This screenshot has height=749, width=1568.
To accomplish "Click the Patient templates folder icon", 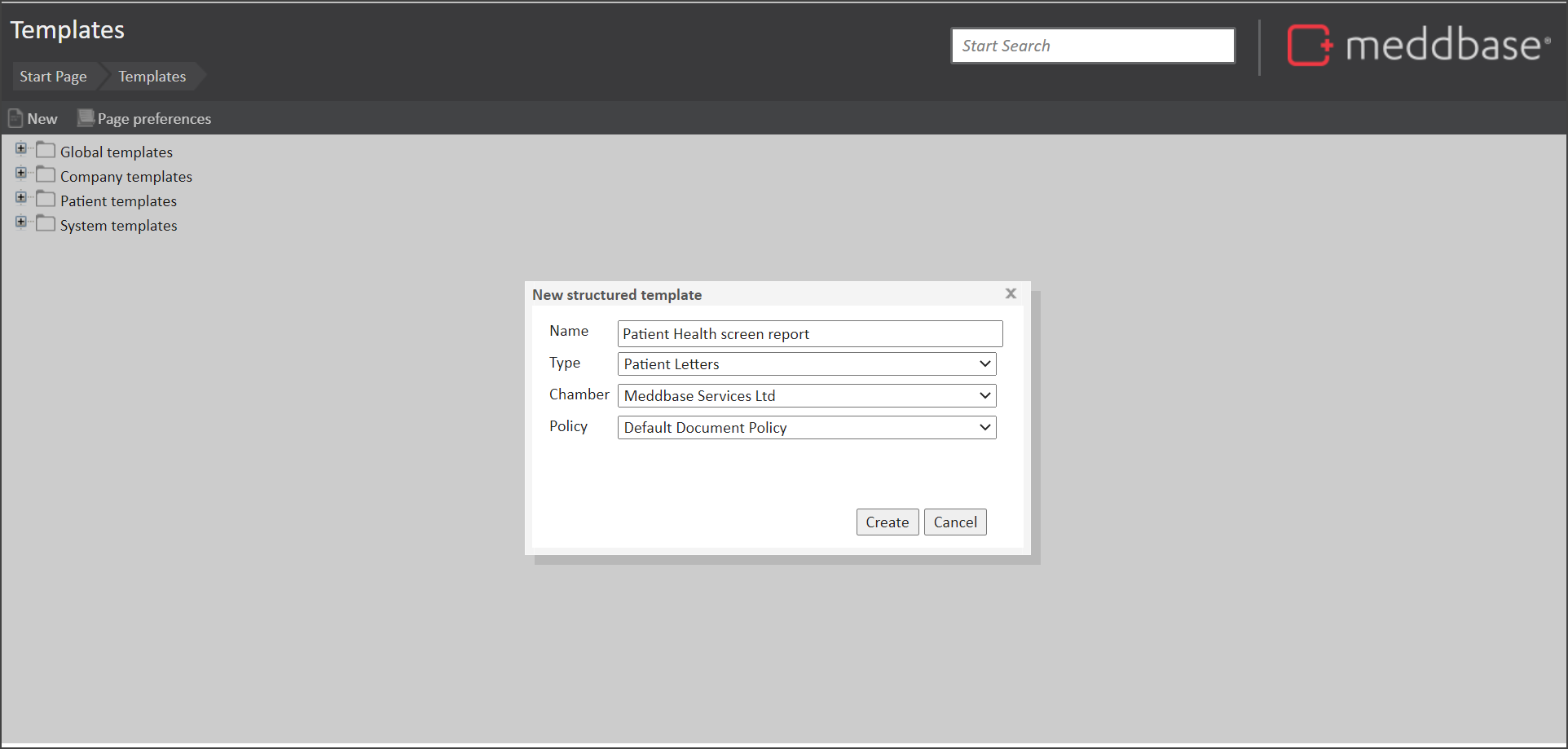I will pos(46,200).
